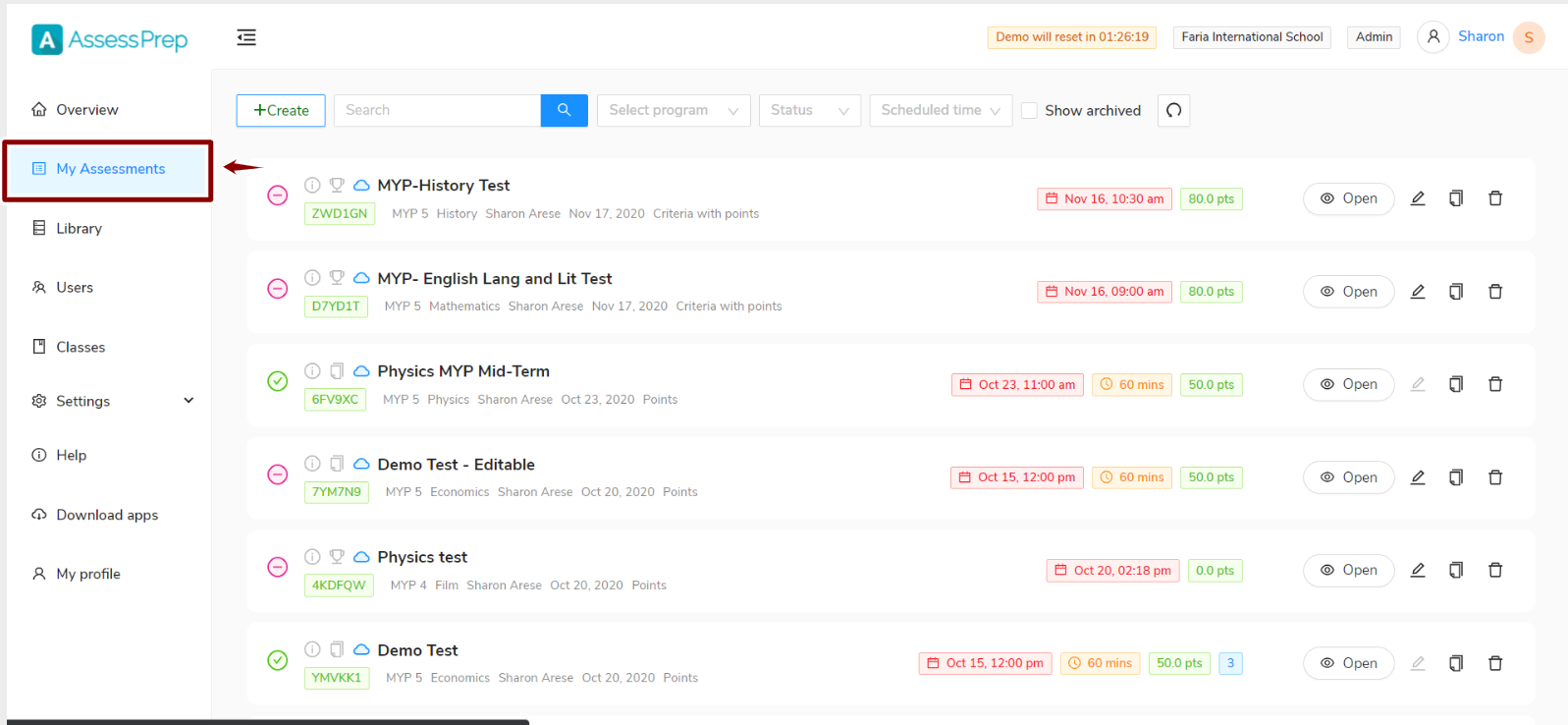The height and width of the screenshot is (725, 1568).
Task: Duplicate the Demo Test (YMVKK1) assessment
Action: (x=1456, y=663)
